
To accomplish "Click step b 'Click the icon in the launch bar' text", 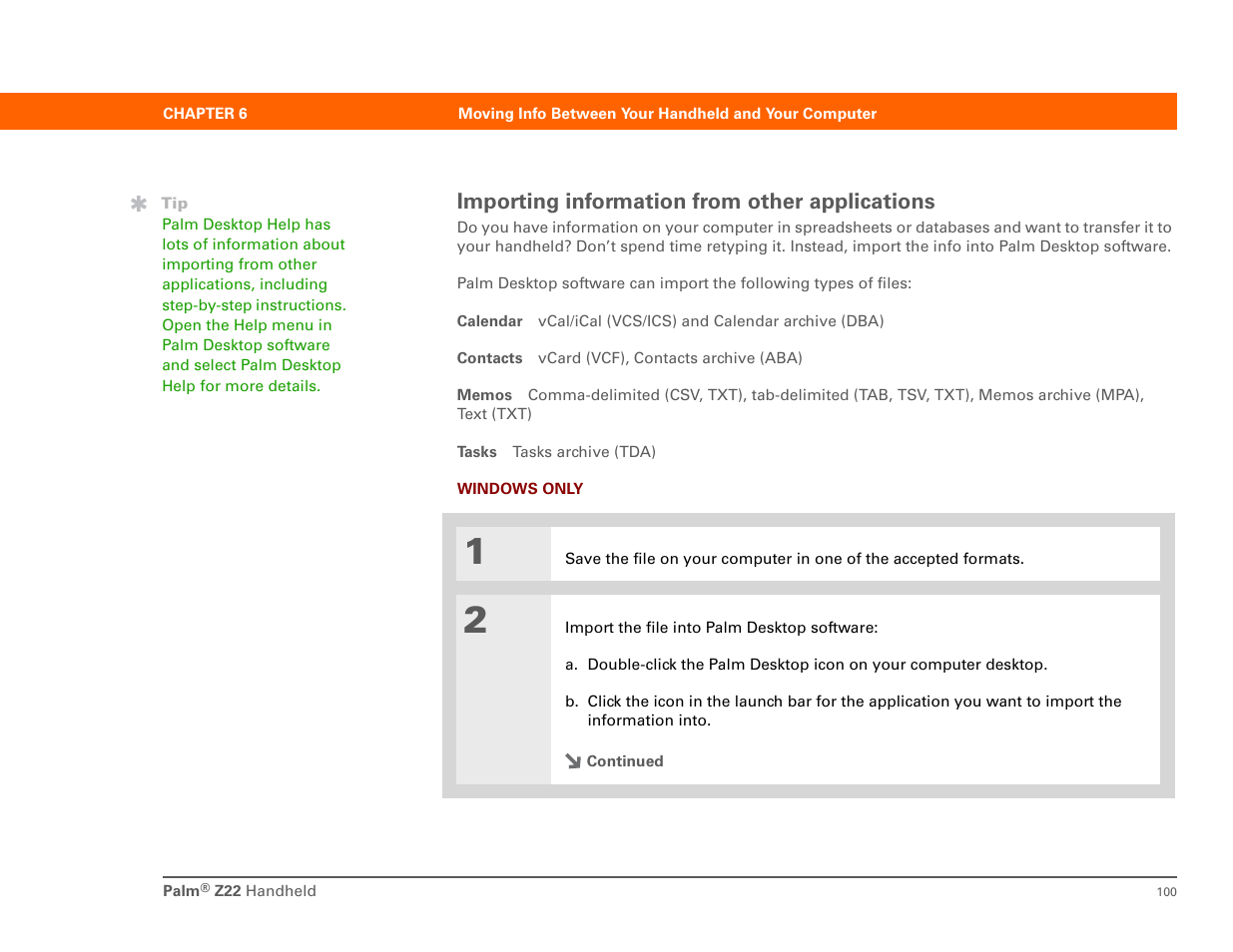I will (855, 711).
